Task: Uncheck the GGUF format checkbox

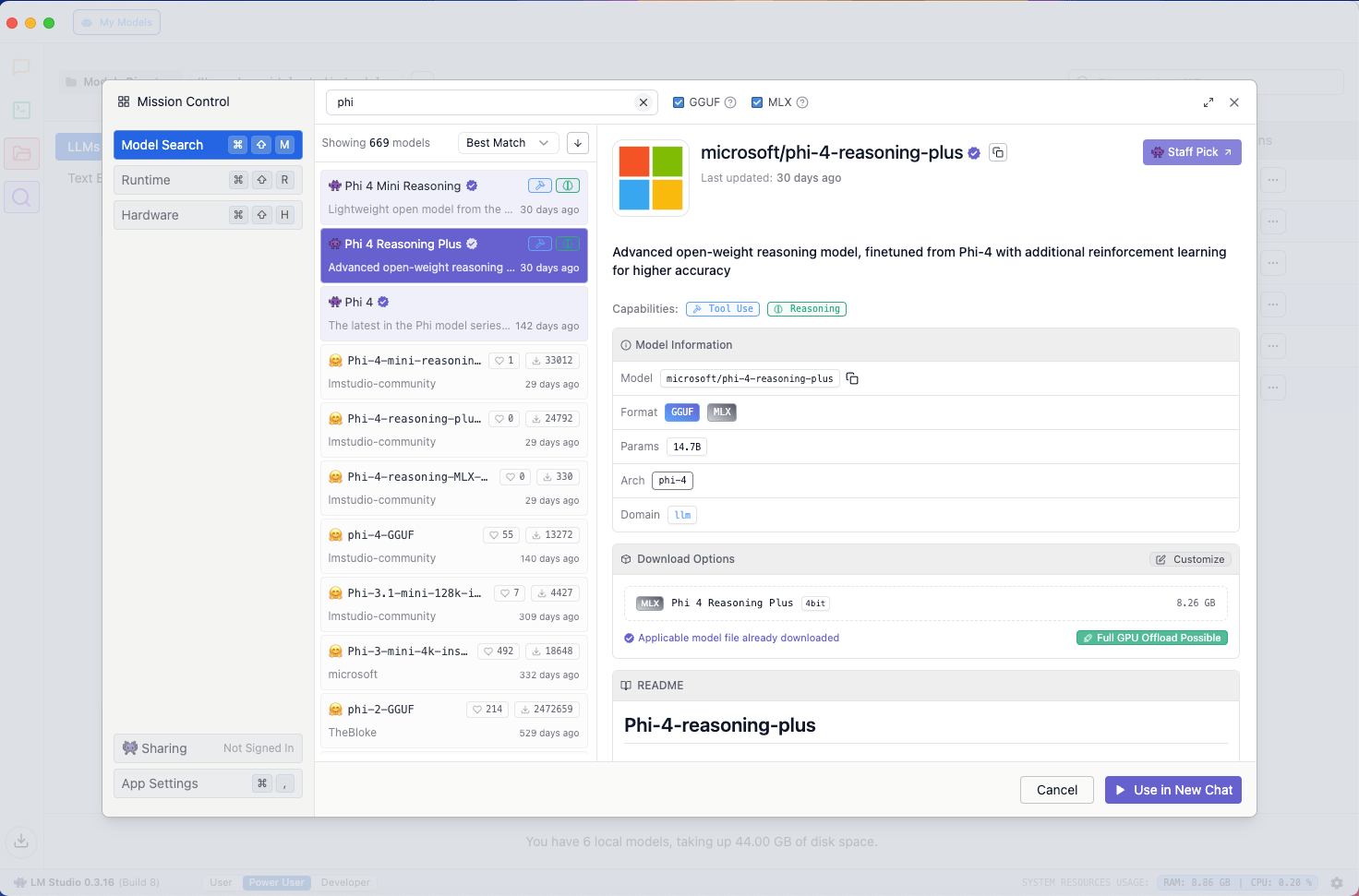Action: pyautogui.click(x=679, y=102)
